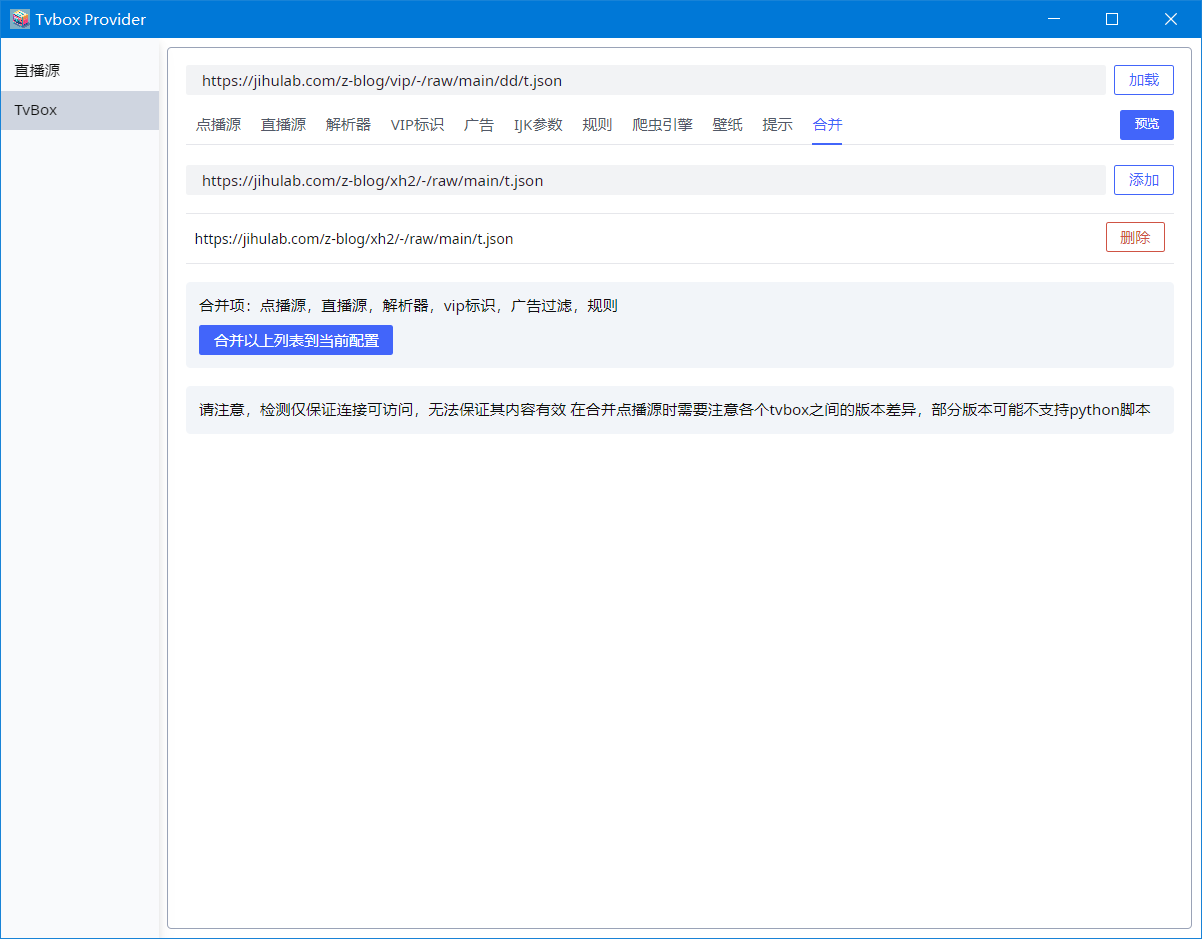Click the 加载 button
The image size is (1202, 939).
click(1144, 80)
